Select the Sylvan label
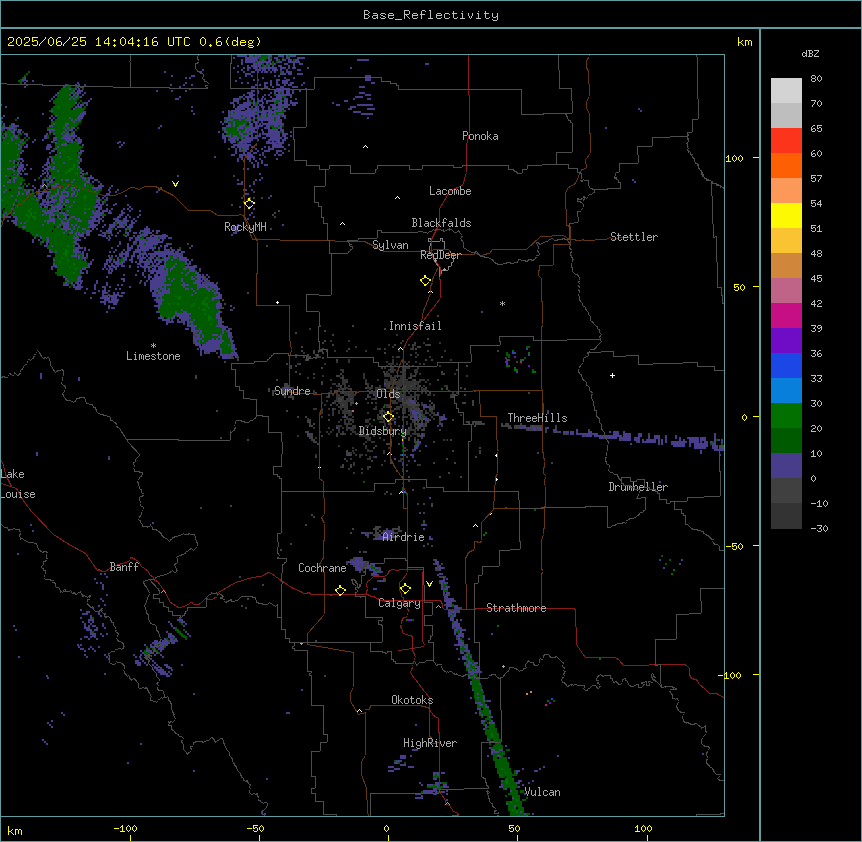This screenshot has width=862, height=842. (x=390, y=245)
